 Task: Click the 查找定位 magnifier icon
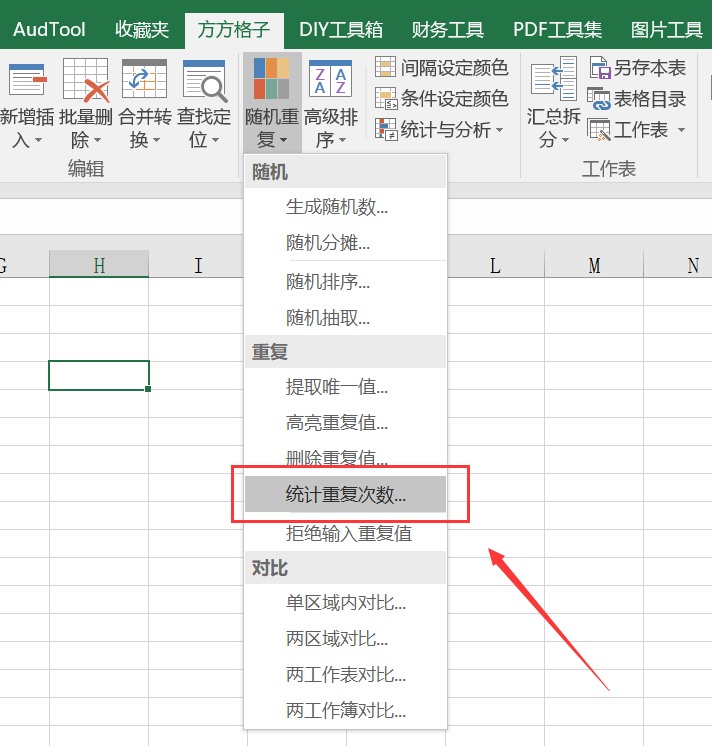tap(205, 80)
